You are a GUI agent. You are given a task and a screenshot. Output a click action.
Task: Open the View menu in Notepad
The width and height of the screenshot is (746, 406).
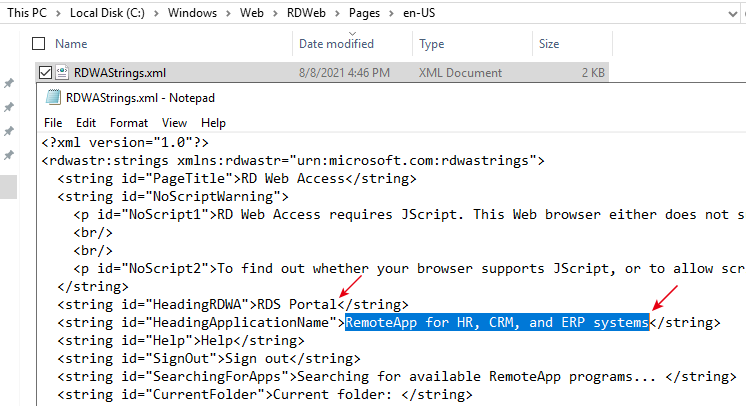(174, 123)
